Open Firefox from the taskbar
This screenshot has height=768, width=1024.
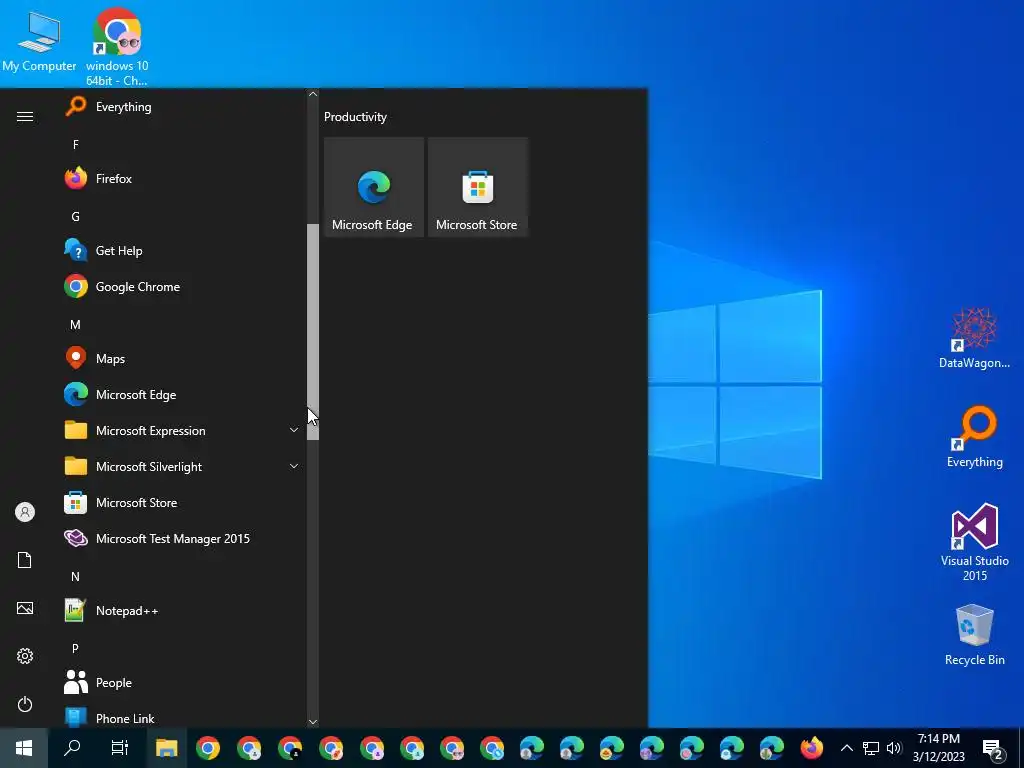(x=812, y=748)
